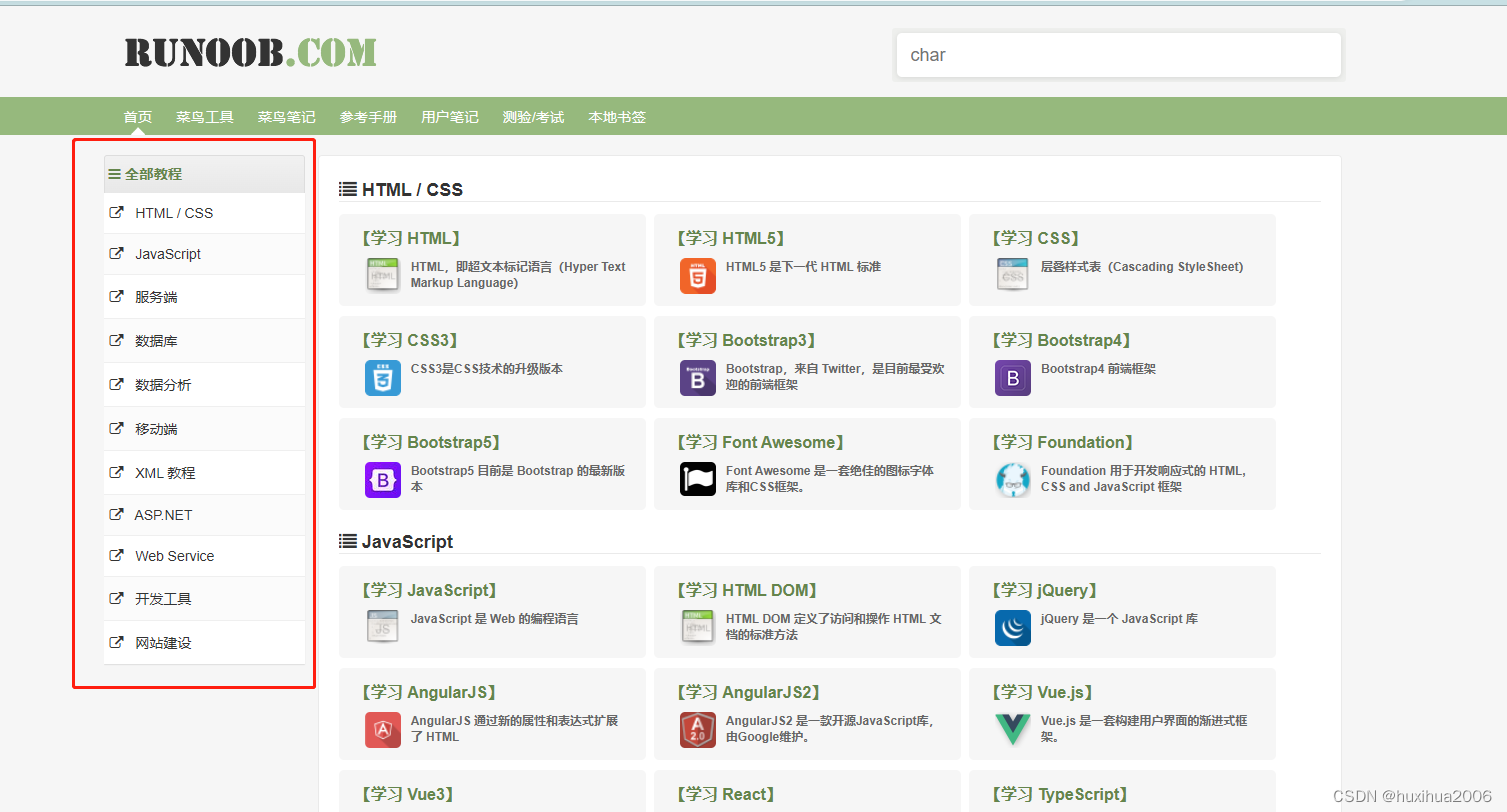Viewport: 1507px width, 812px height.
Task: Open the 参考手册 nav item
Action: (368, 117)
